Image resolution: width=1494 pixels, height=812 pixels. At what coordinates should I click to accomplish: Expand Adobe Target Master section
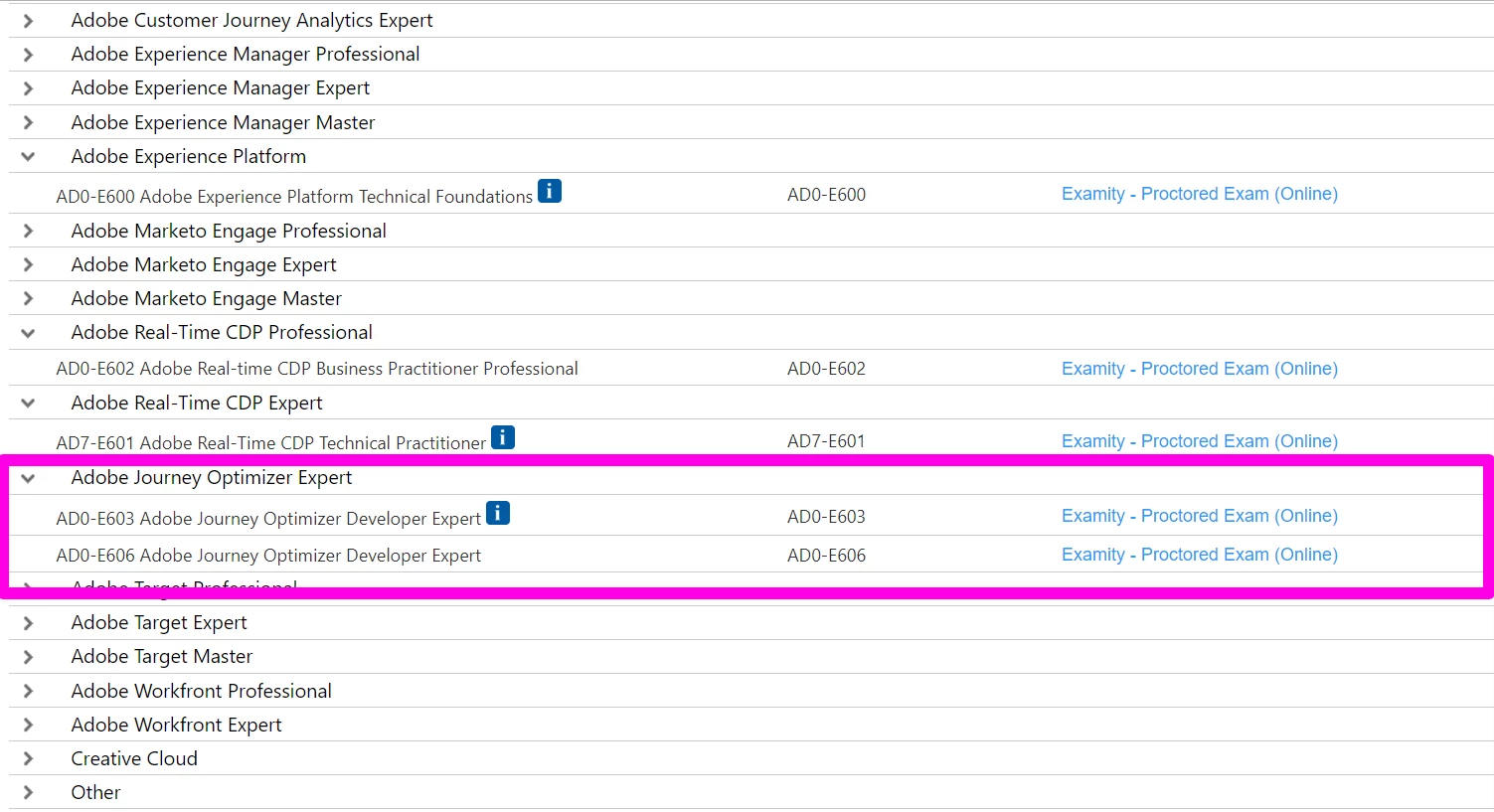coord(28,657)
